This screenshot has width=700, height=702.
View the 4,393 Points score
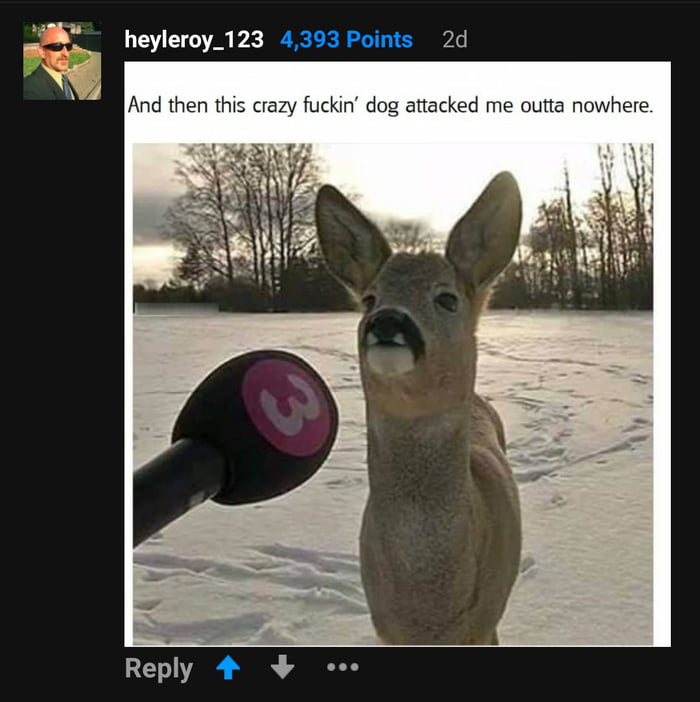(346, 39)
